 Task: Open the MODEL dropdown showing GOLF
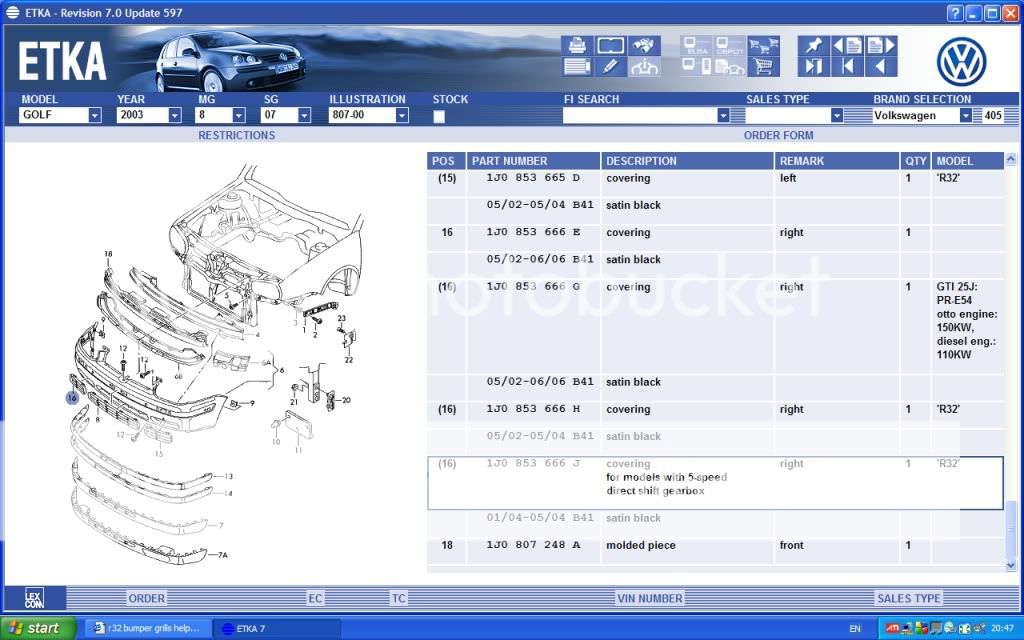tap(94, 115)
